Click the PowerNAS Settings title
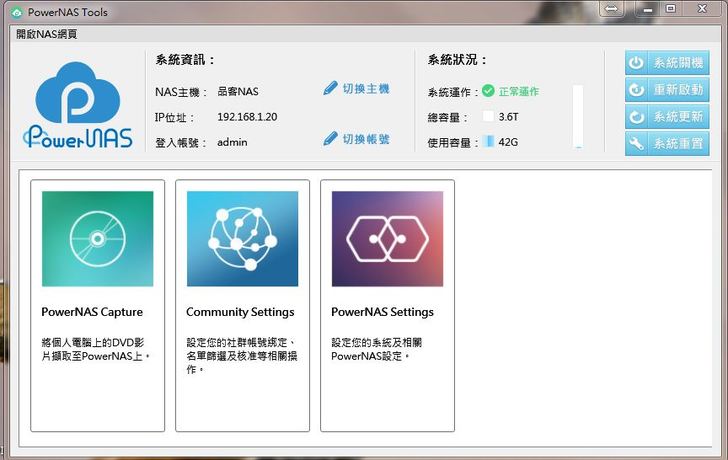728x460 pixels. click(382, 312)
